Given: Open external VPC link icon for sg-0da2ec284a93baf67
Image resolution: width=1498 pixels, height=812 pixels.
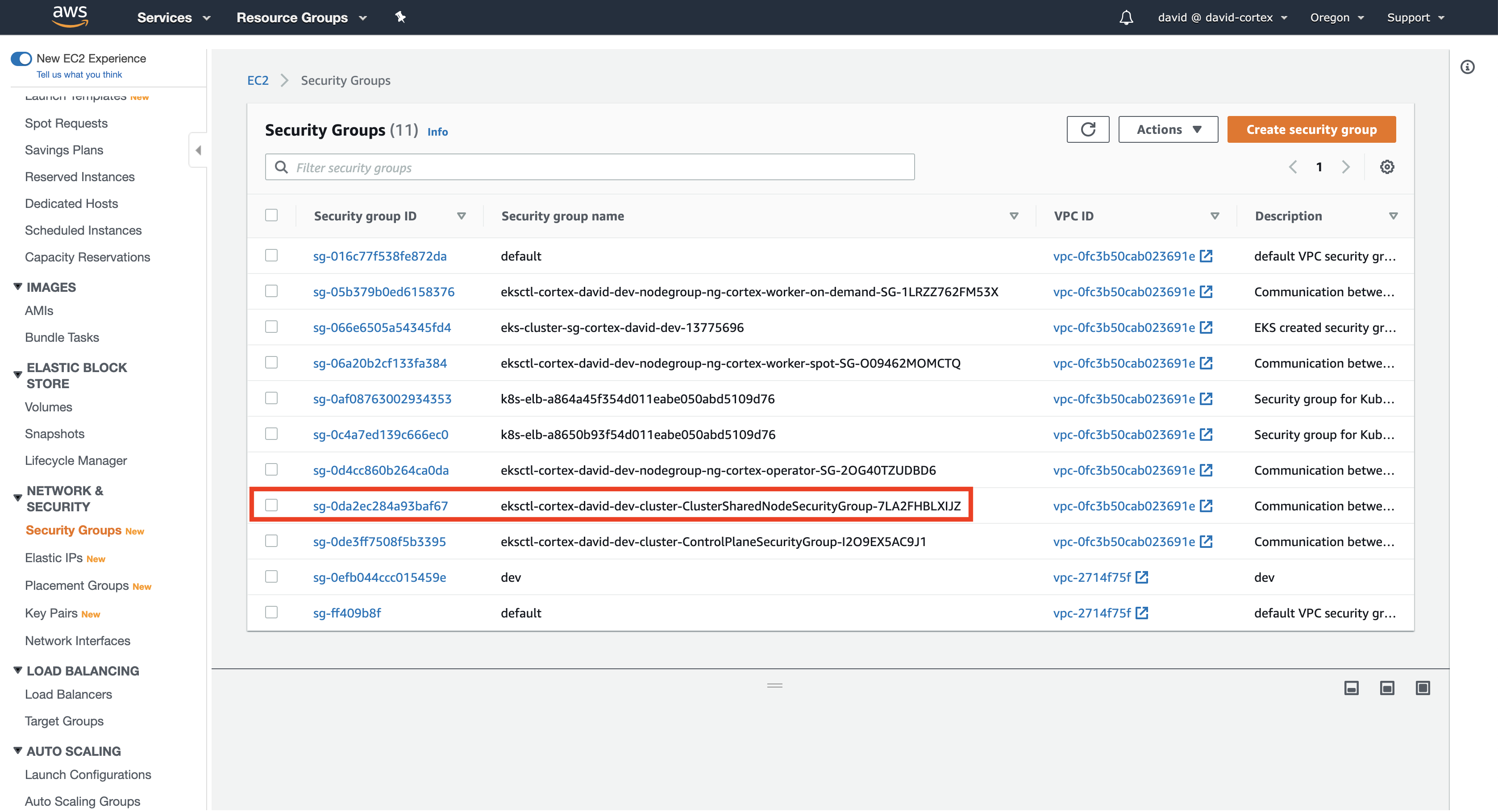Looking at the screenshot, I should pos(1206,506).
